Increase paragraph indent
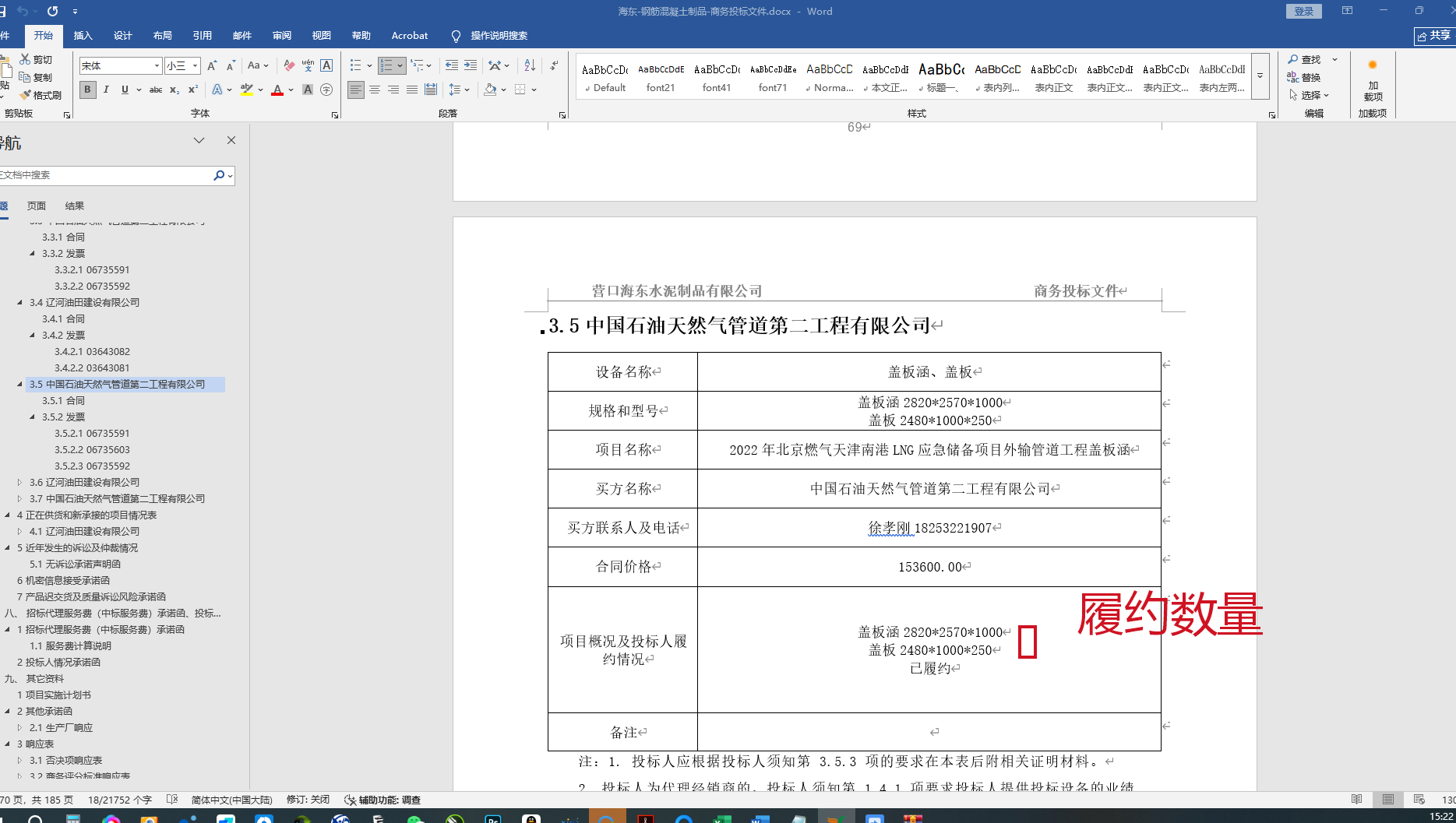This screenshot has width=1456, height=823. tap(471, 65)
